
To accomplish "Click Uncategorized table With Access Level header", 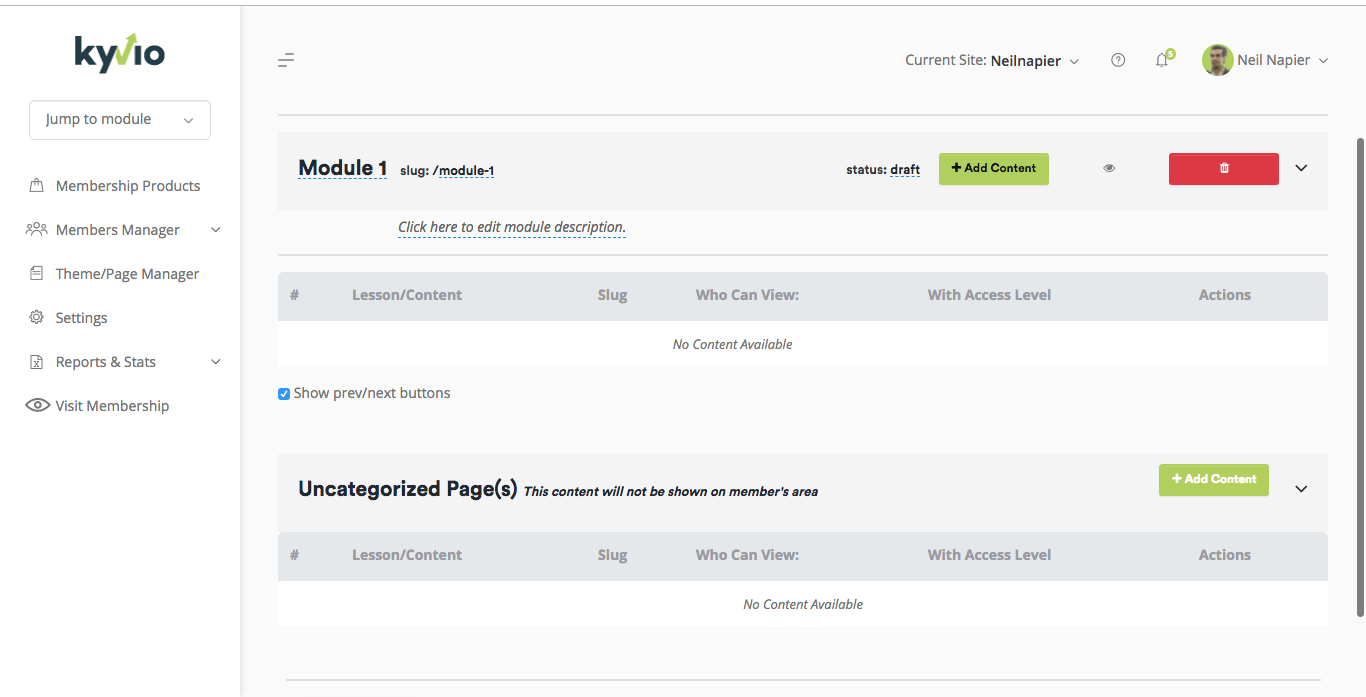I will (989, 555).
